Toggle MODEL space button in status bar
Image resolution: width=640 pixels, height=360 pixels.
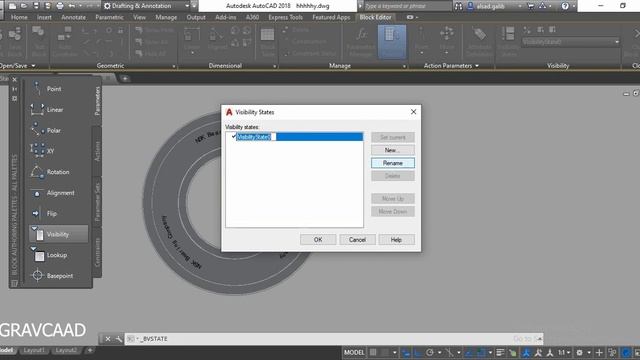coord(354,352)
